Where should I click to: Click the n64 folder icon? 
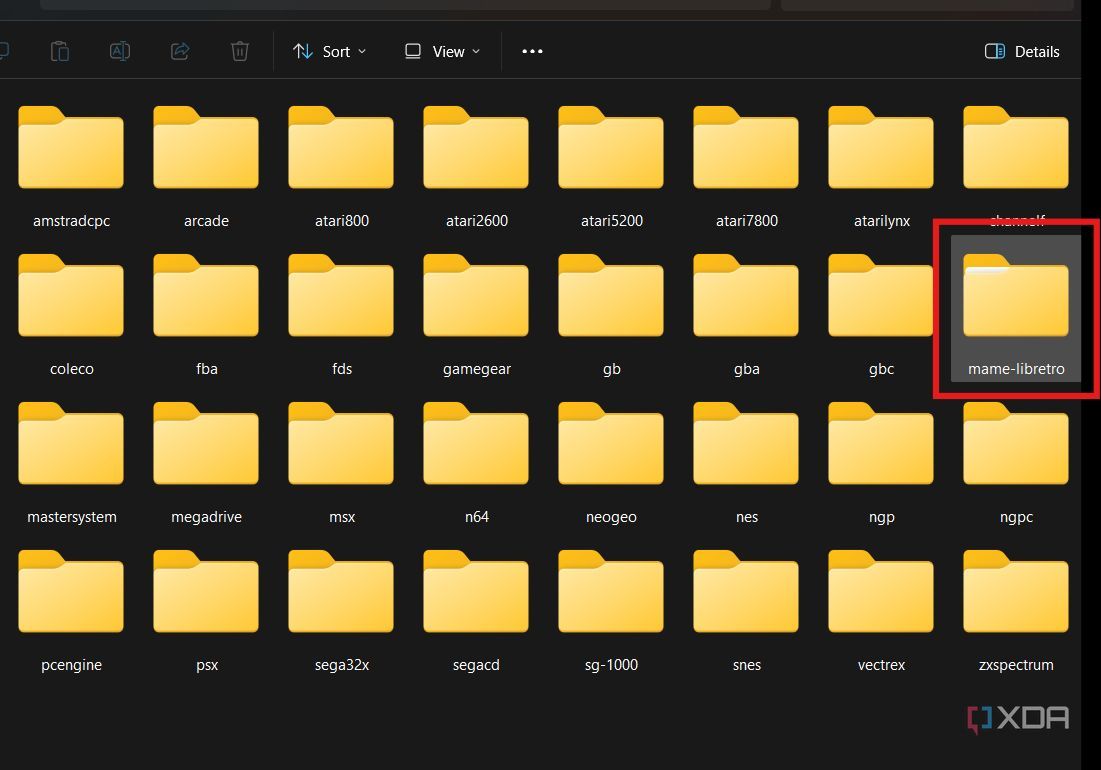pyautogui.click(x=476, y=444)
